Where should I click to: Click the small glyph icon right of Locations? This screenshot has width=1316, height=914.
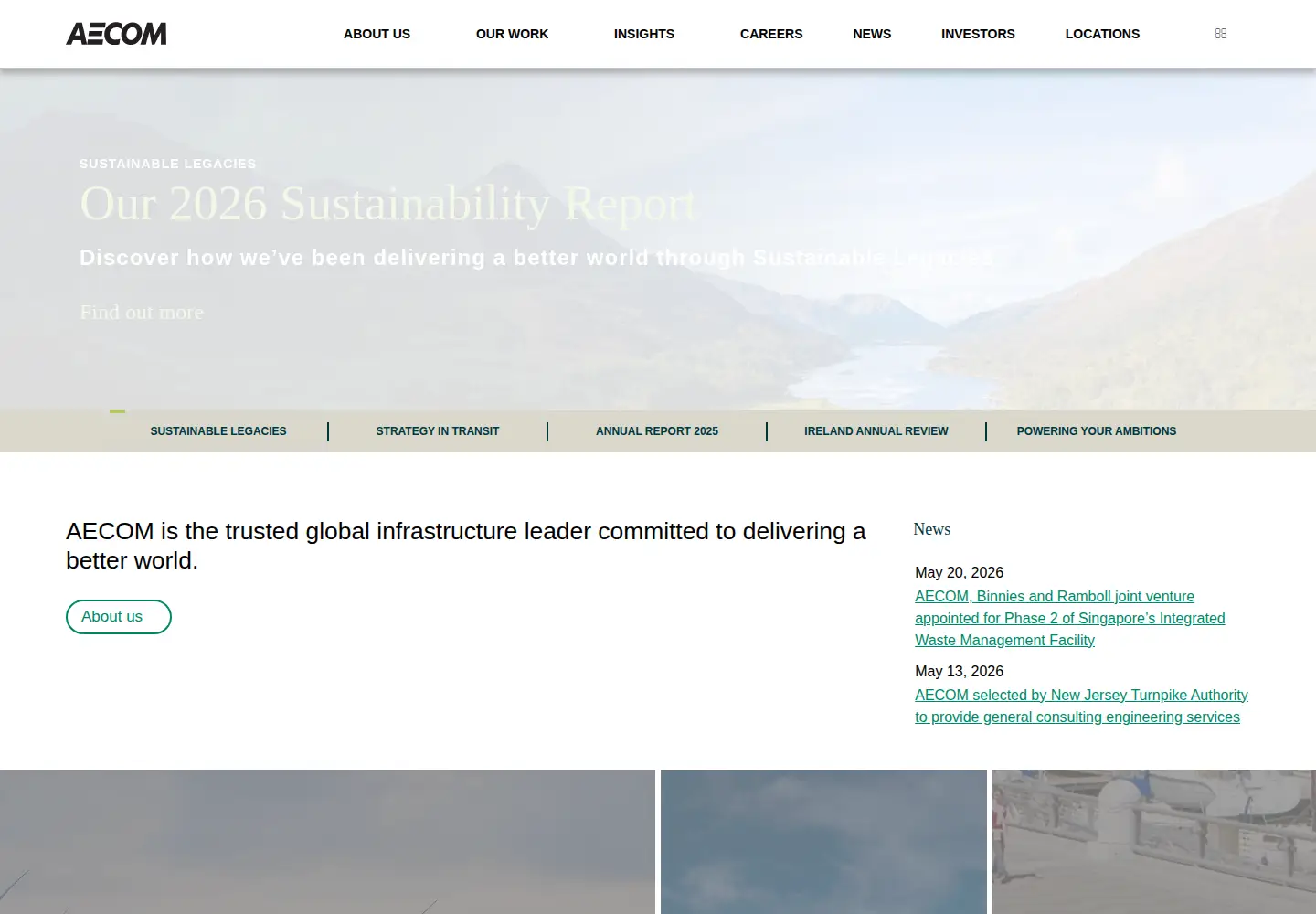tap(1220, 34)
